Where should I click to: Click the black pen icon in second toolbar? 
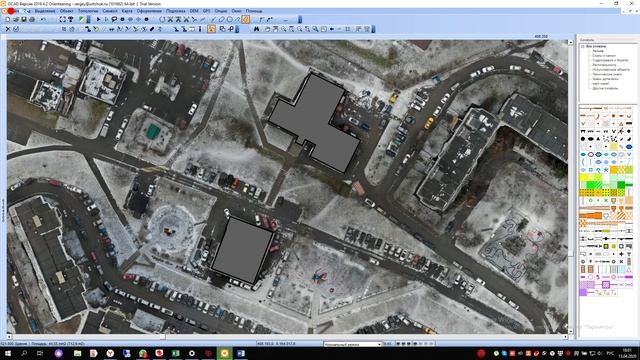[x=152, y=29]
